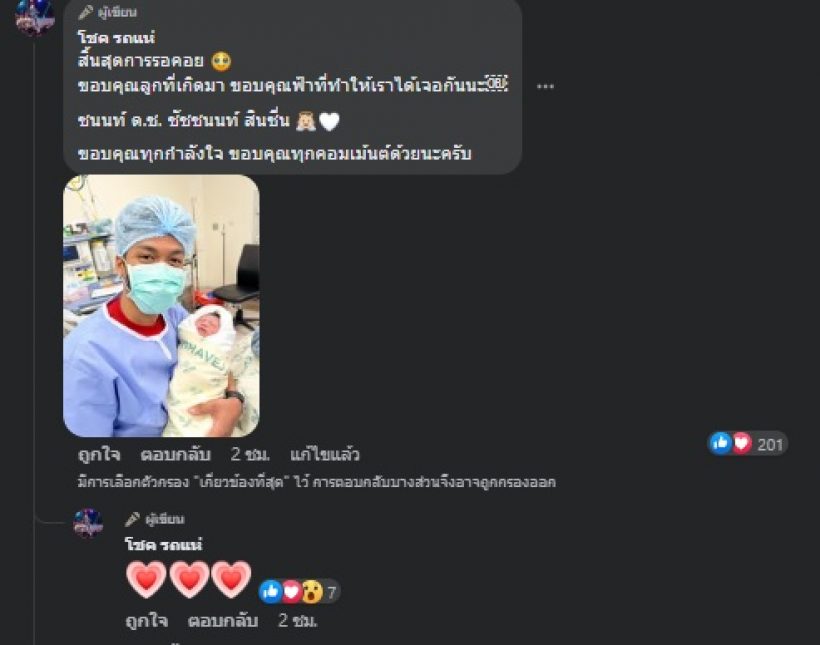820x645 pixels.
Task: Open the โชค รถแห่ name on the reply
Action: [x=164, y=545]
